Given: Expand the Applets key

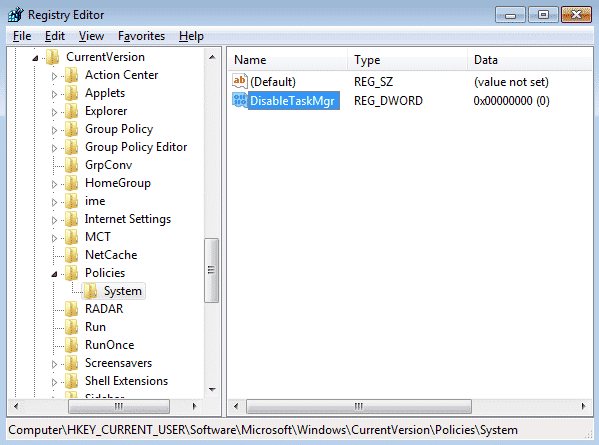Looking at the screenshot, I should pos(54,94).
